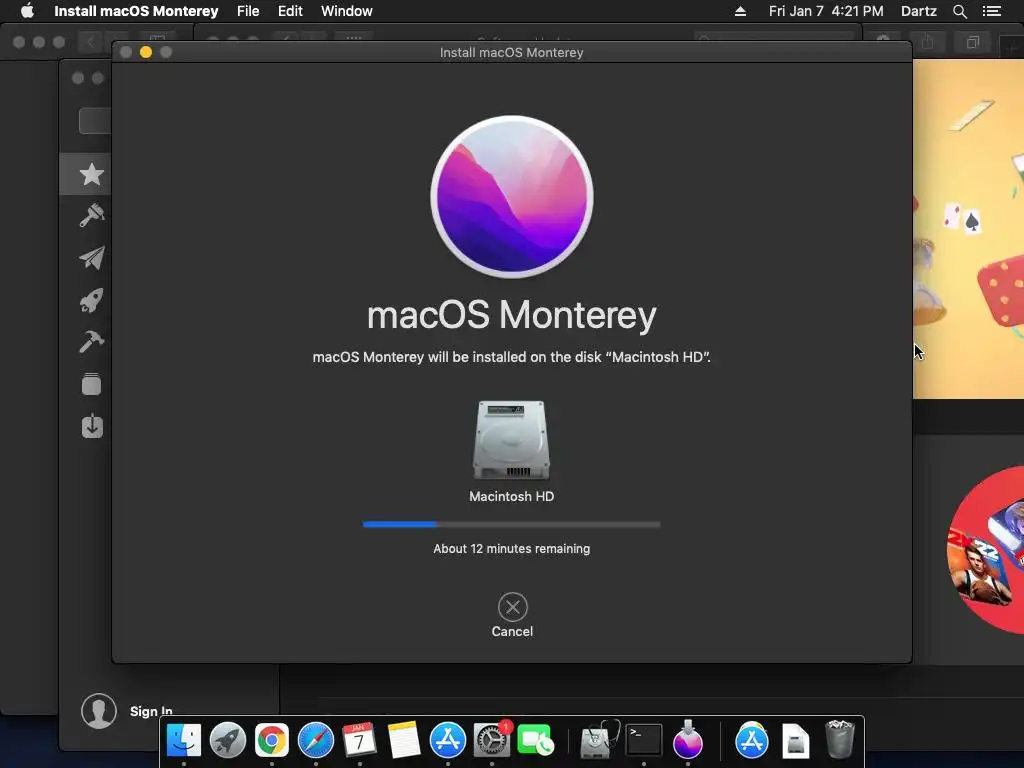
Task: Click the eject icon in menu bar
Action: click(x=741, y=11)
